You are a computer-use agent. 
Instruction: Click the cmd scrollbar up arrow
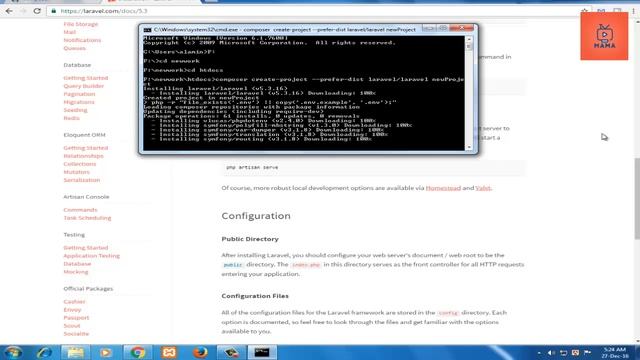(469, 39)
